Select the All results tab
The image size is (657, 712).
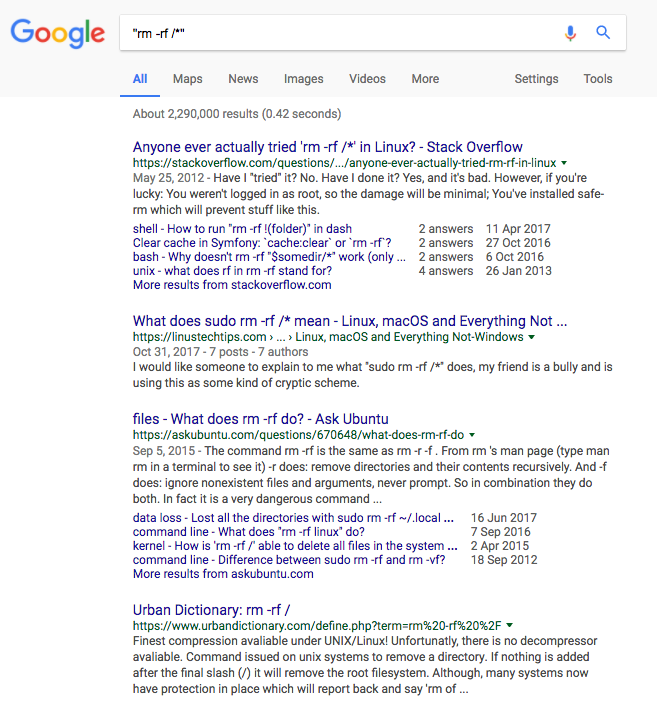click(x=140, y=79)
